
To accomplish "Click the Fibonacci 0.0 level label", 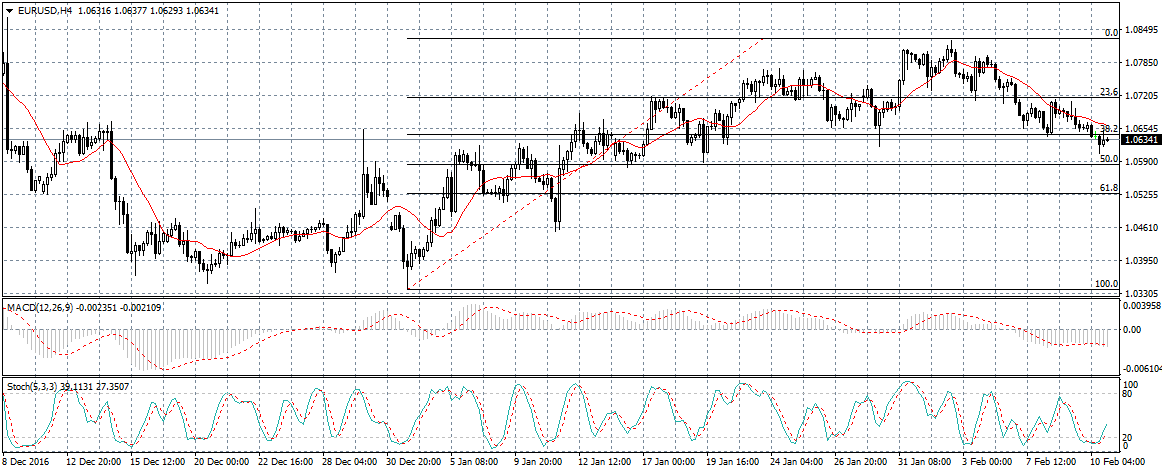I will [1110, 33].
